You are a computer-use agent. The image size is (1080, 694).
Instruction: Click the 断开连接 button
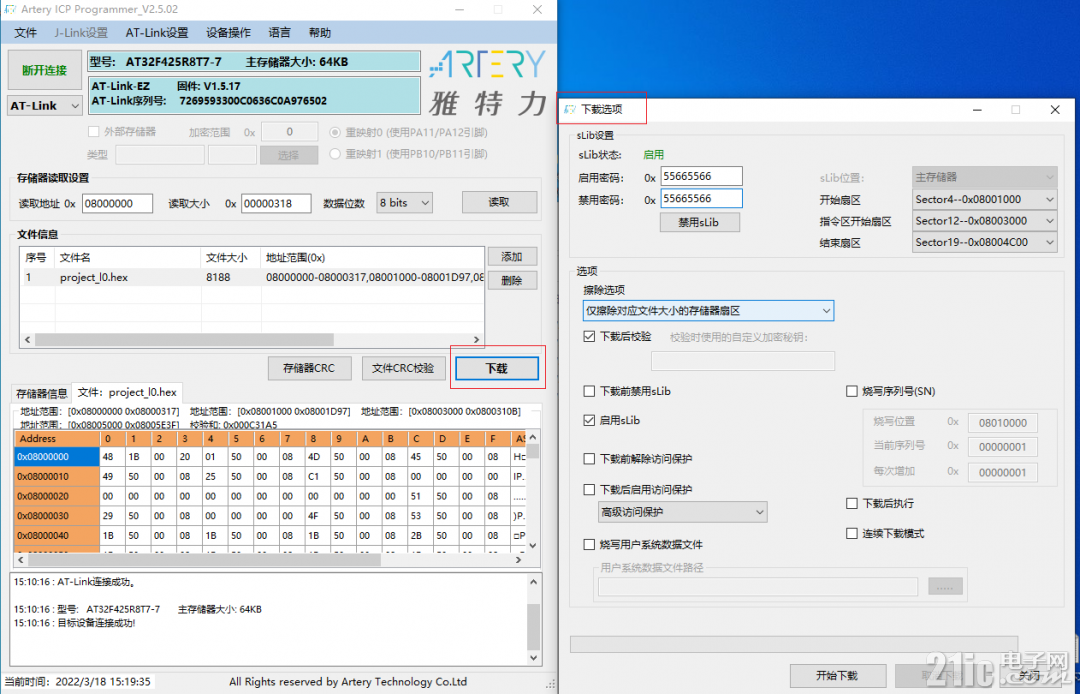45,70
